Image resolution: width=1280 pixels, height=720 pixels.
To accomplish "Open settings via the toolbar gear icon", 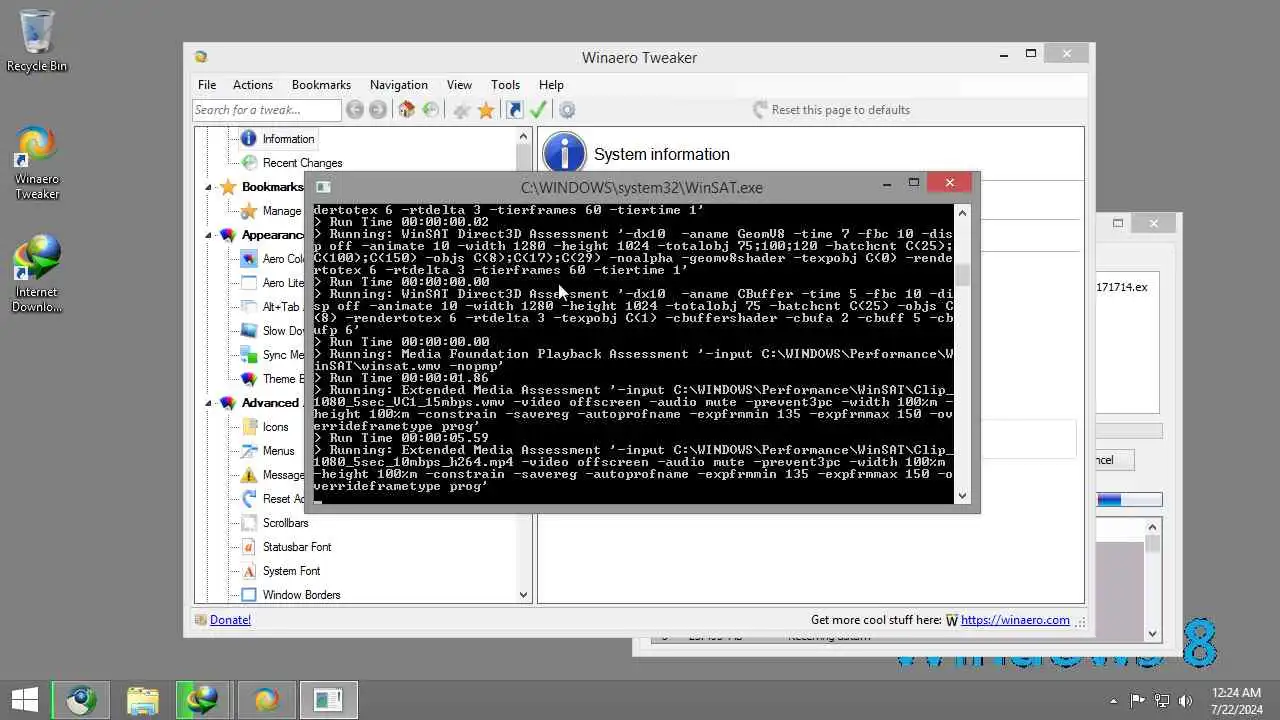I will click(x=567, y=110).
